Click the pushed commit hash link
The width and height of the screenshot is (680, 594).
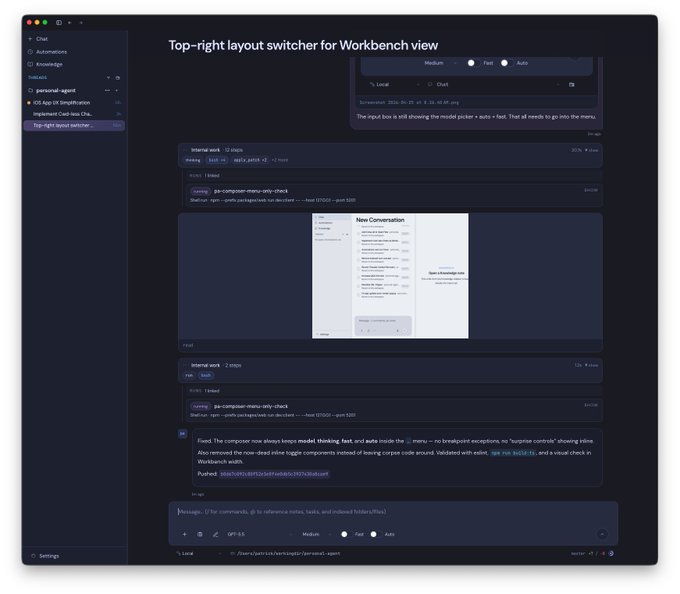click(x=274, y=474)
